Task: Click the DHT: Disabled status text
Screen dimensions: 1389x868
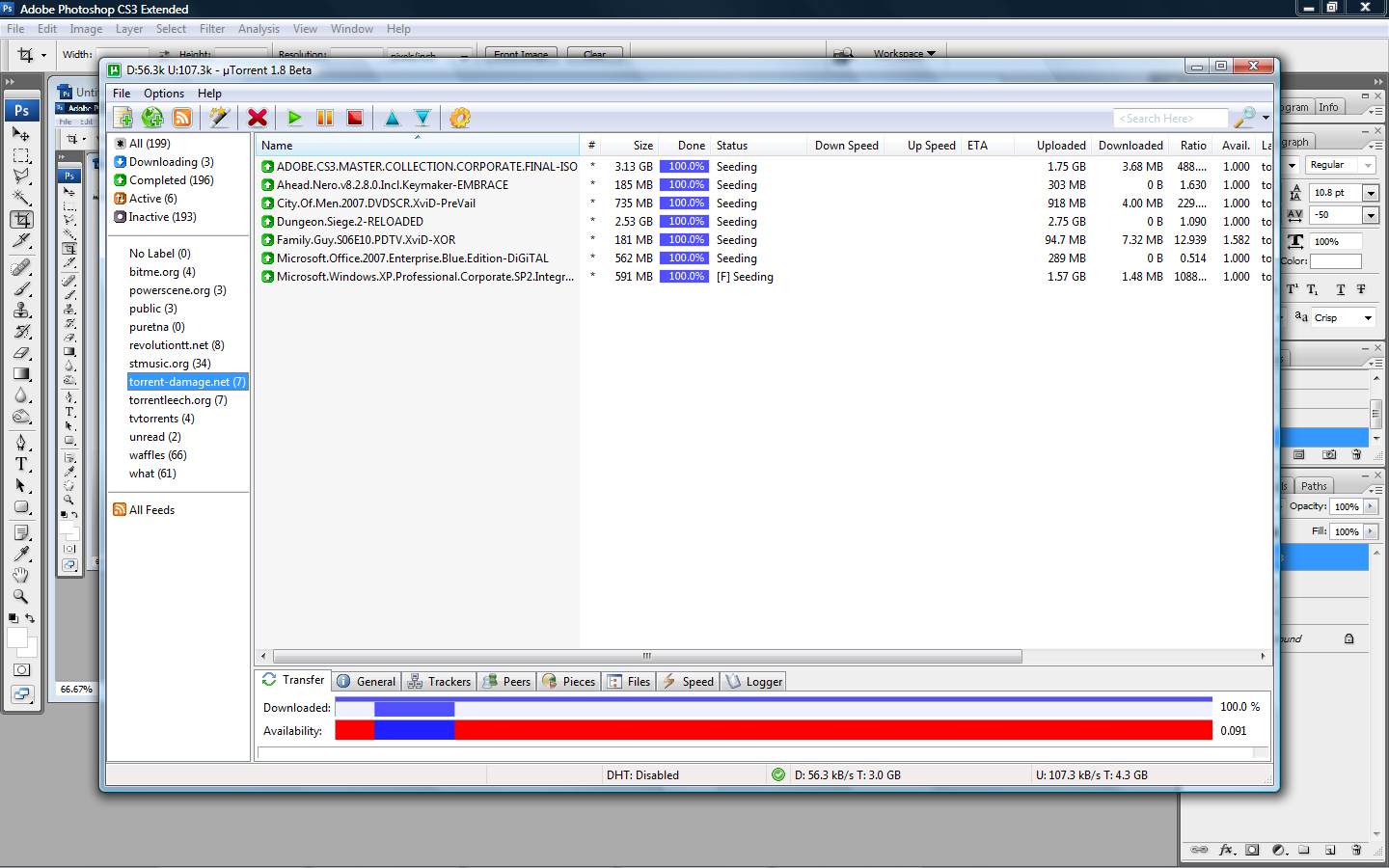Action: (x=642, y=775)
